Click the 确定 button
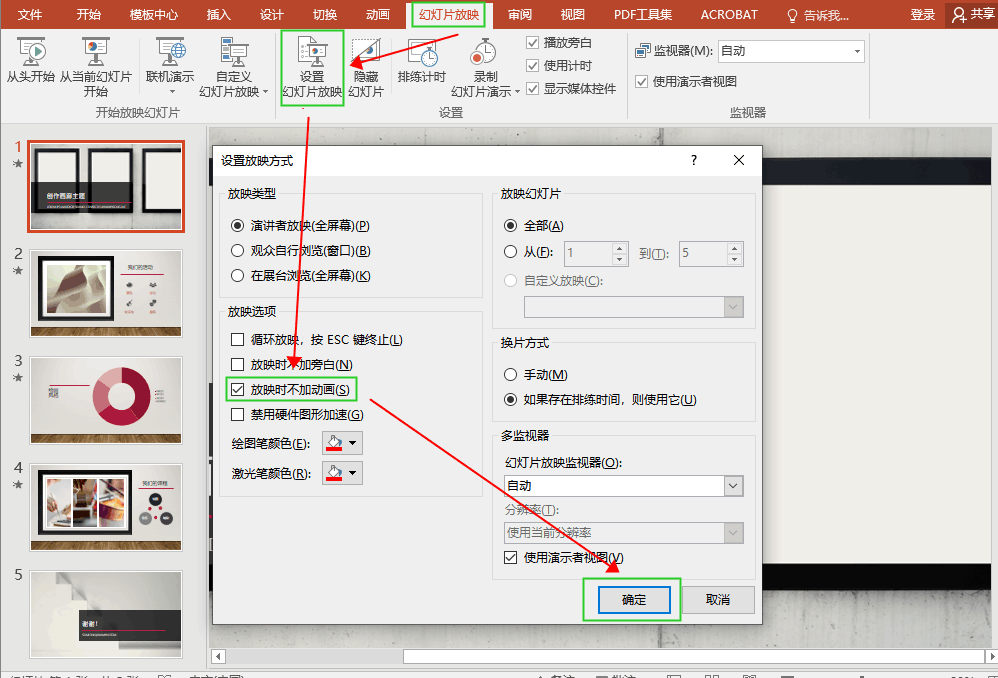Screen dimensions: 998x678 pos(634,600)
